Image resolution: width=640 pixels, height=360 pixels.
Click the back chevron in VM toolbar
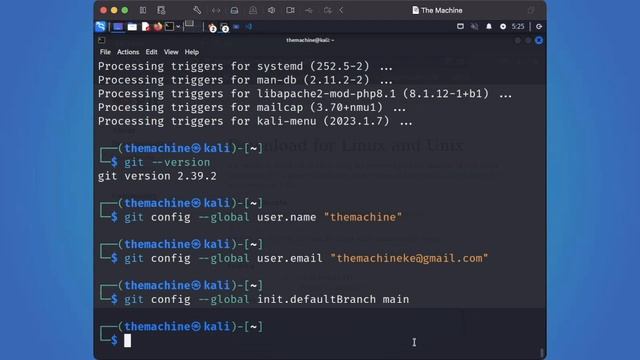click(341, 10)
